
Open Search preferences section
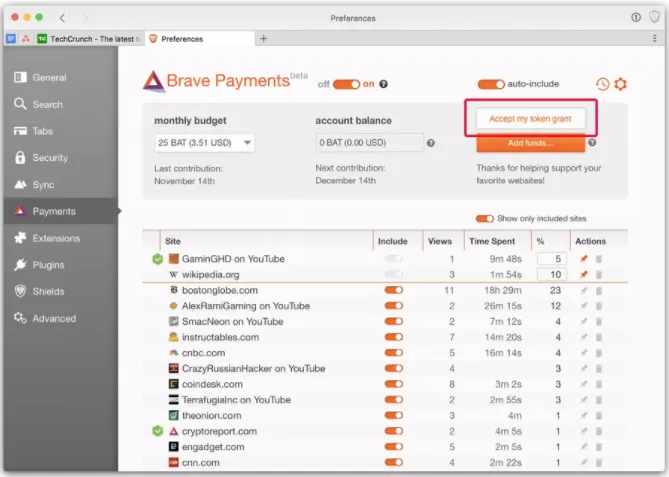(61, 105)
